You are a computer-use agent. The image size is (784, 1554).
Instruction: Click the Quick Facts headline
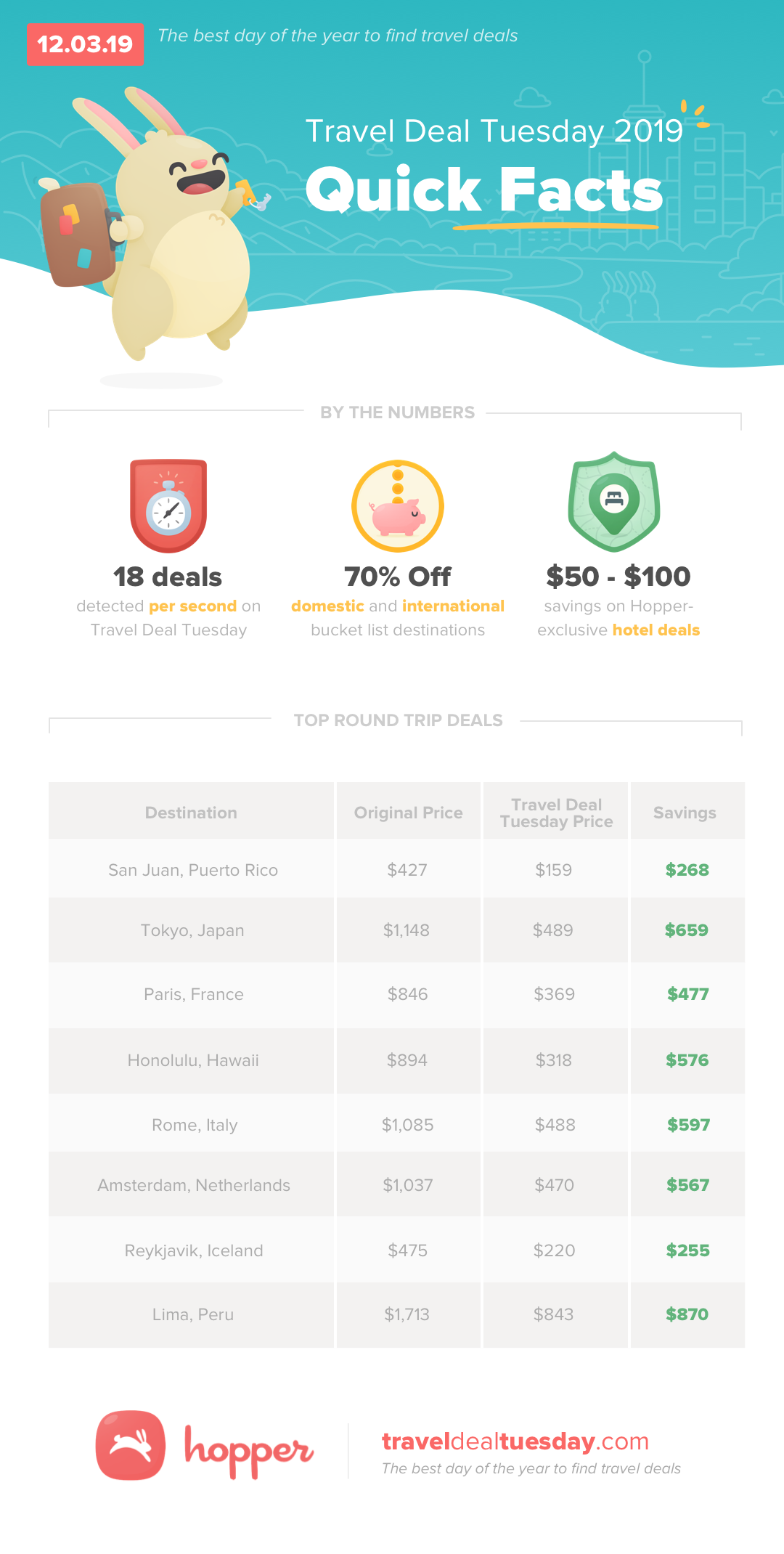(x=484, y=190)
